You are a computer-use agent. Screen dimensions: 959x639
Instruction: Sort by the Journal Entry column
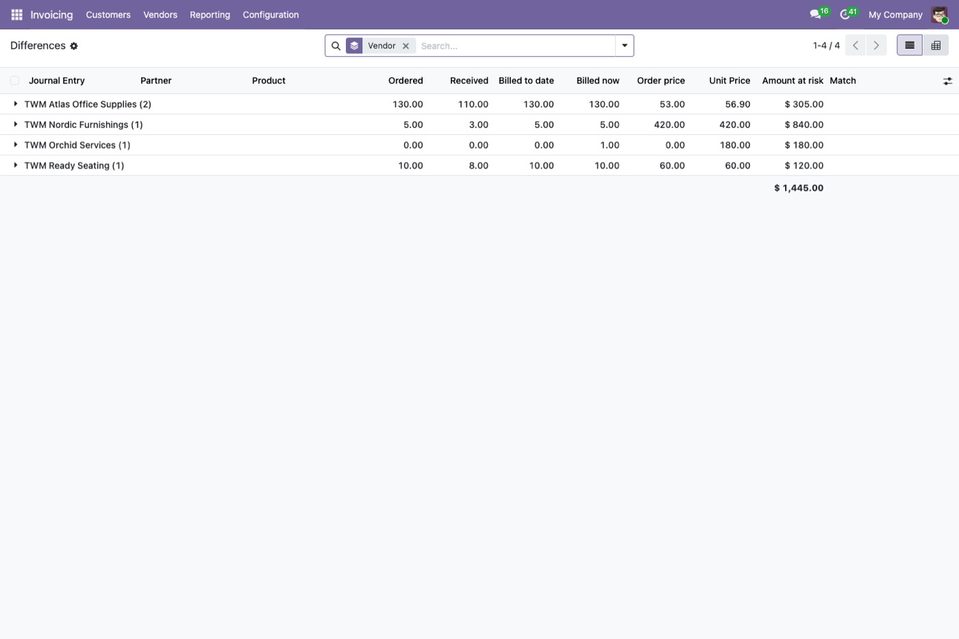57,81
